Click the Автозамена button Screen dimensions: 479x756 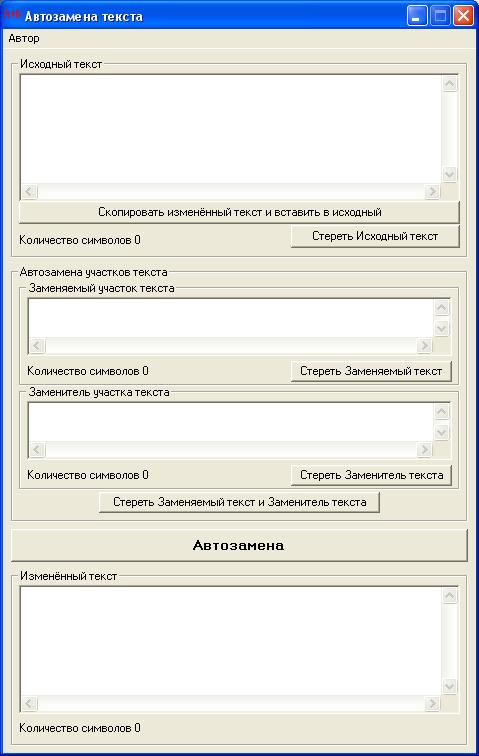(x=239, y=545)
